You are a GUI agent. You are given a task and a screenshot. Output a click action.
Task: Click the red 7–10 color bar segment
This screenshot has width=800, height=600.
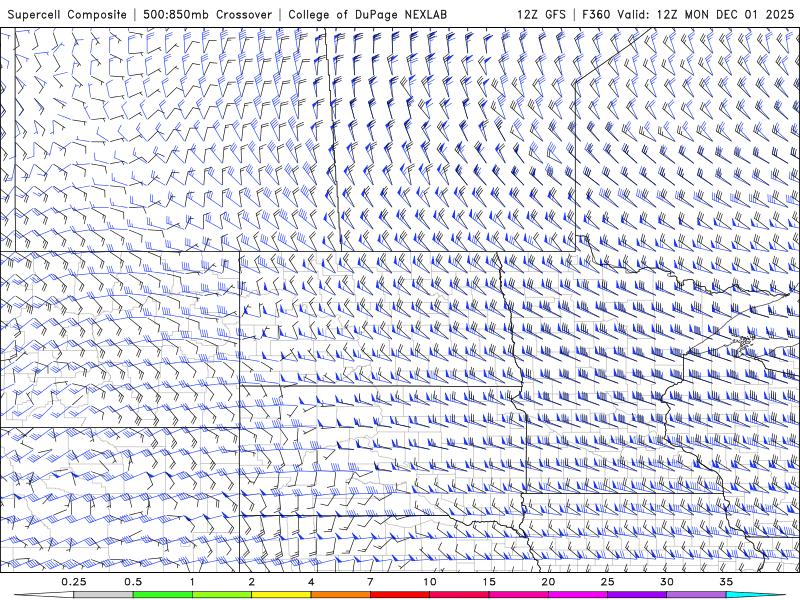pyautogui.click(x=399, y=595)
